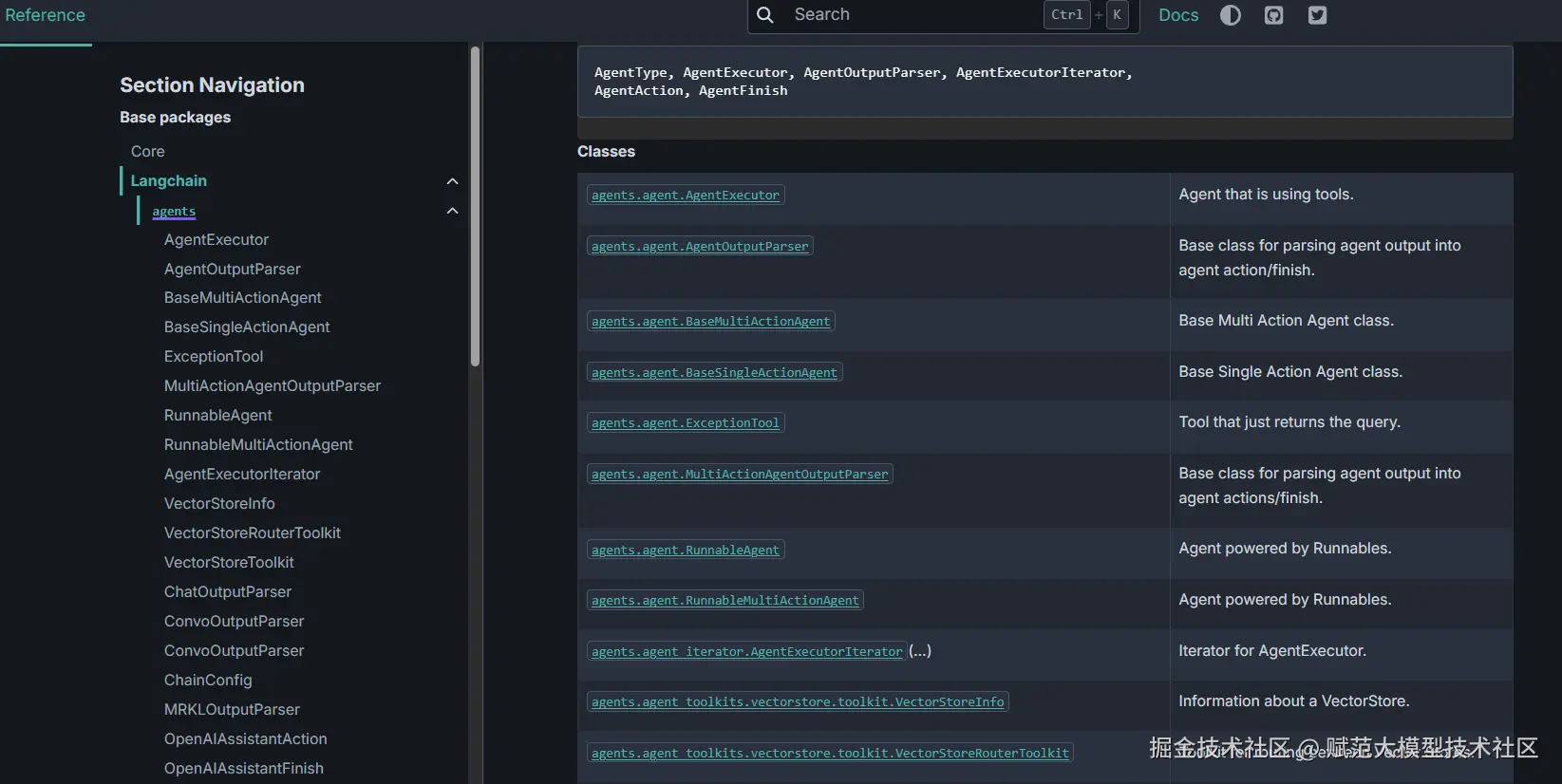Open VectorStoreInfo in the sidebar
Viewport: 1562px width, 784px height.
click(x=219, y=503)
